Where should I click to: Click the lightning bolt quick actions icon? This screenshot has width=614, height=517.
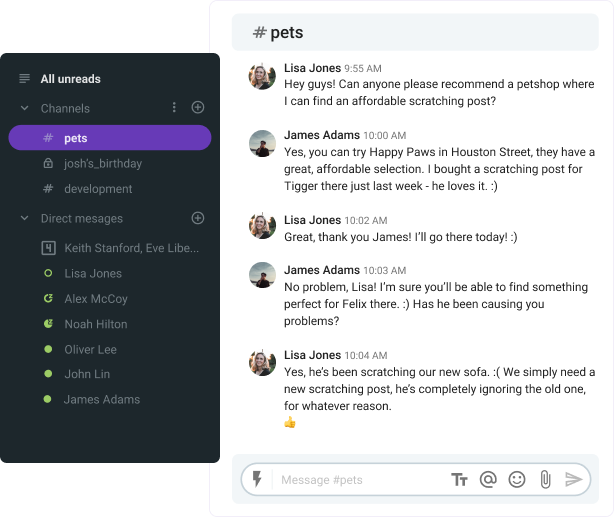tap(257, 480)
